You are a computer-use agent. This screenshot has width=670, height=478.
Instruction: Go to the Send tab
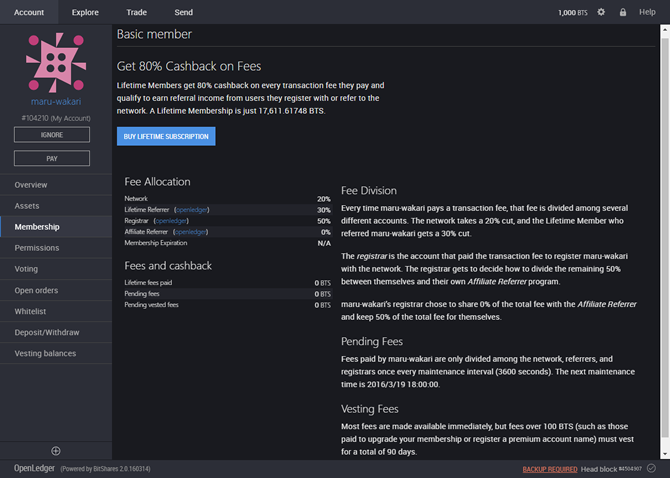[x=183, y=12]
